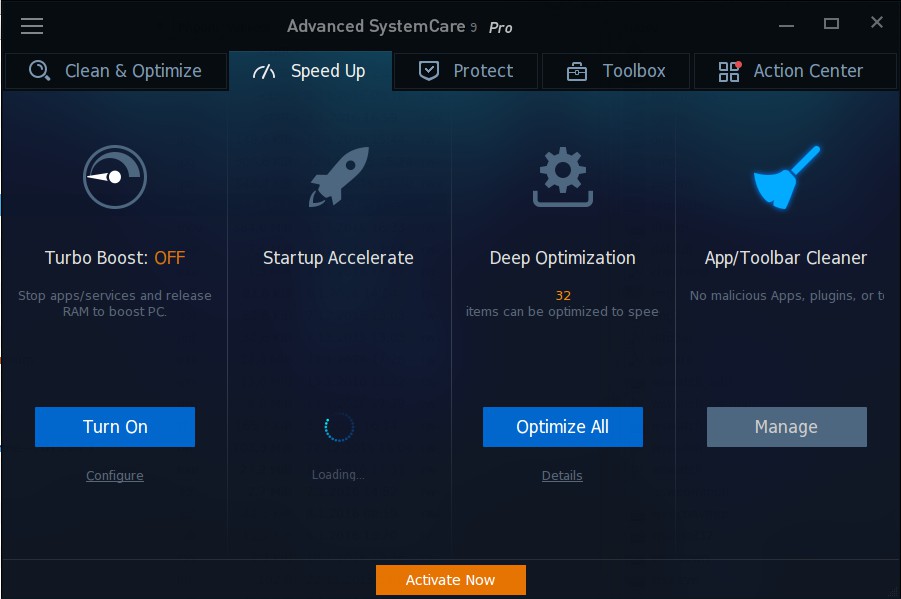Click the Speed Up gauge icon
Screen dimensions: 901x599
point(264,71)
